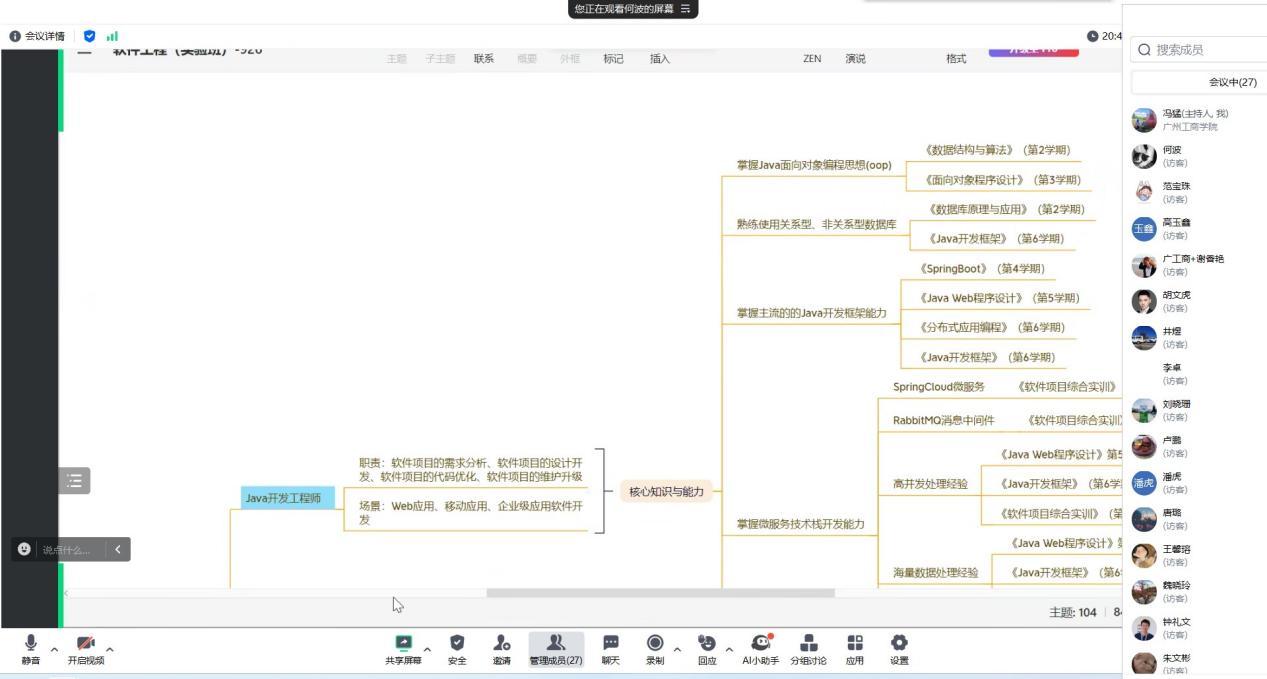Click the 邀请 invite icon

pos(501,648)
